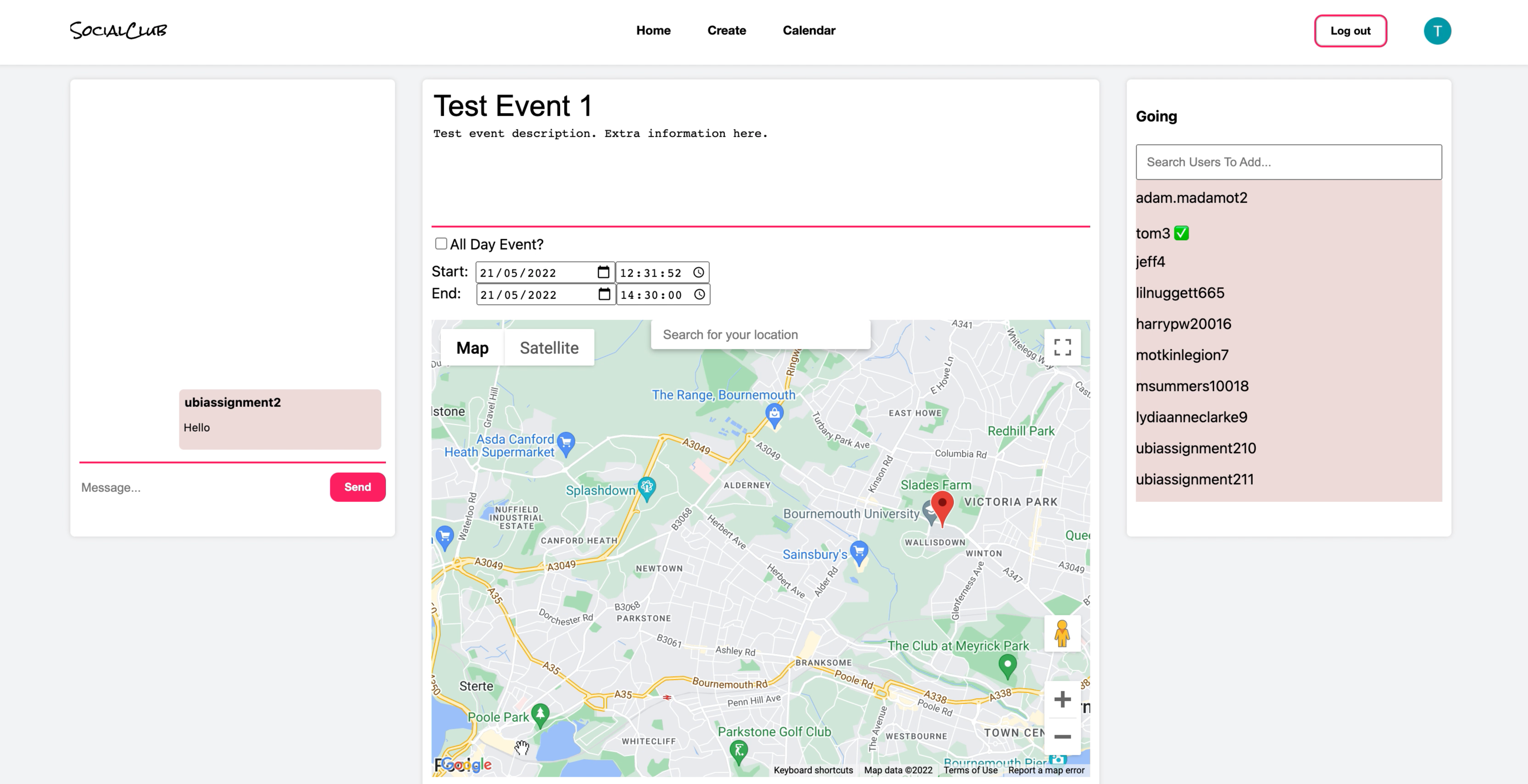Click ubiassignment2 Hello chat message
The height and width of the screenshot is (784, 1528).
tap(279, 419)
